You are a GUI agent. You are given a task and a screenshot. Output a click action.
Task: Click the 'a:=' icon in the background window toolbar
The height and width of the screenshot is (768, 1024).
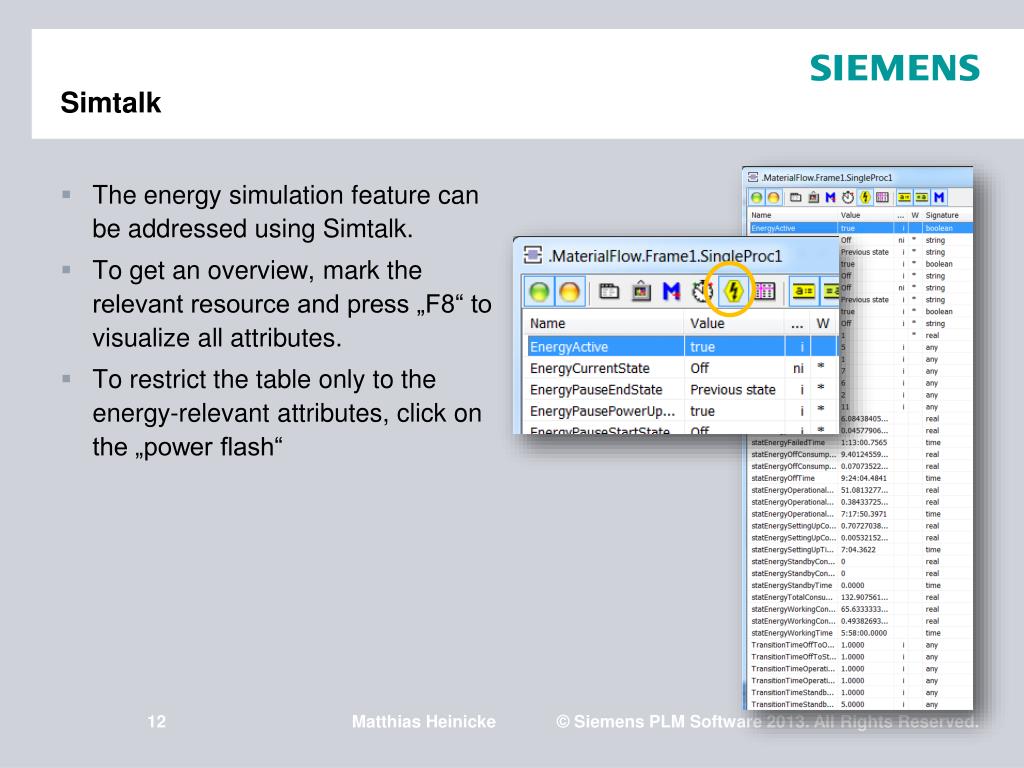904,197
